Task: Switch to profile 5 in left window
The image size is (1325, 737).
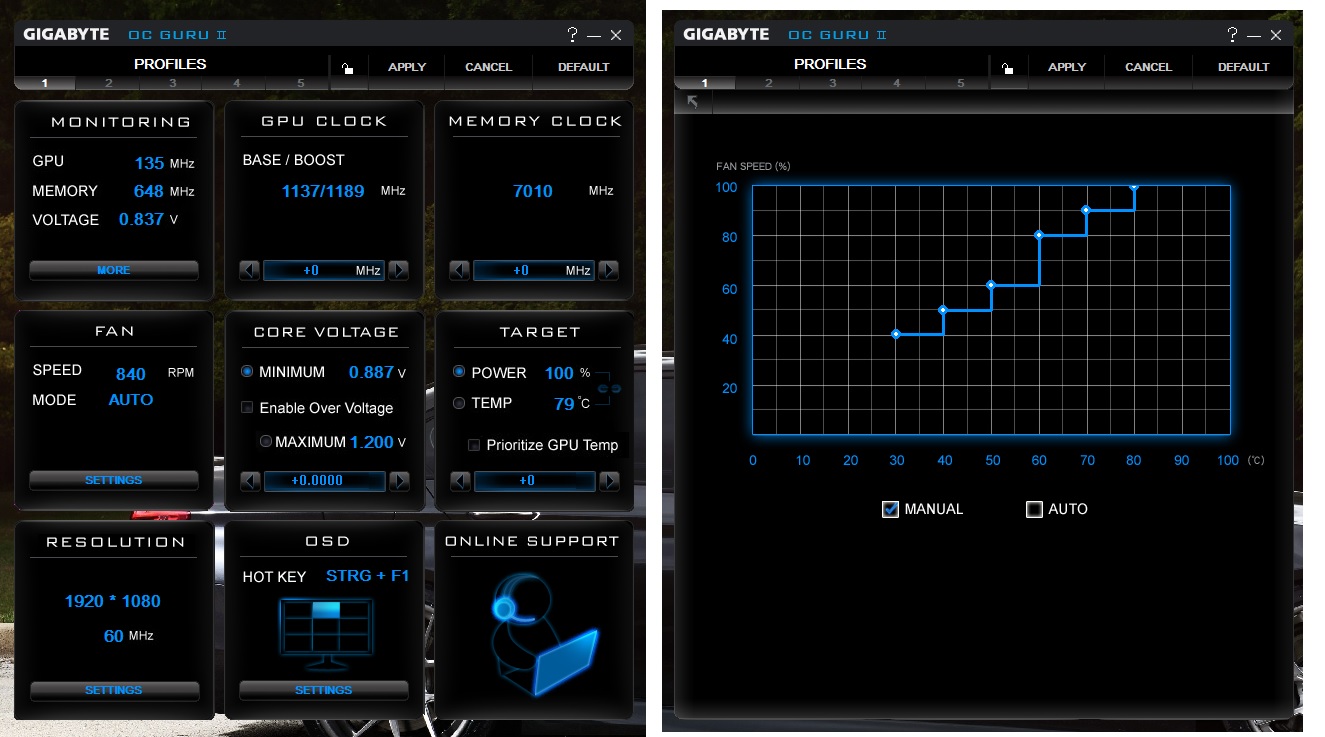Action: tap(300, 84)
